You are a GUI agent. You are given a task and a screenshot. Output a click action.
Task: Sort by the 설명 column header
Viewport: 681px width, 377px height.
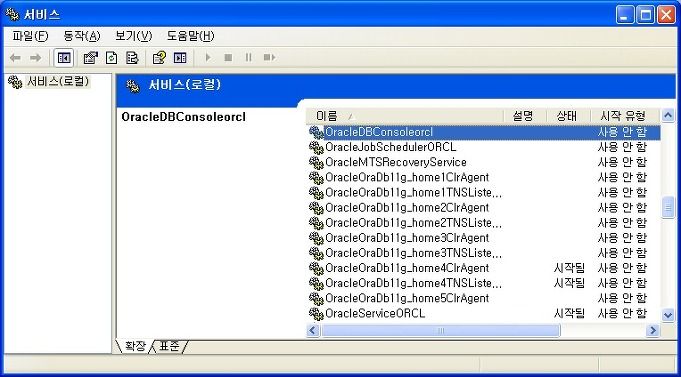(x=525, y=116)
